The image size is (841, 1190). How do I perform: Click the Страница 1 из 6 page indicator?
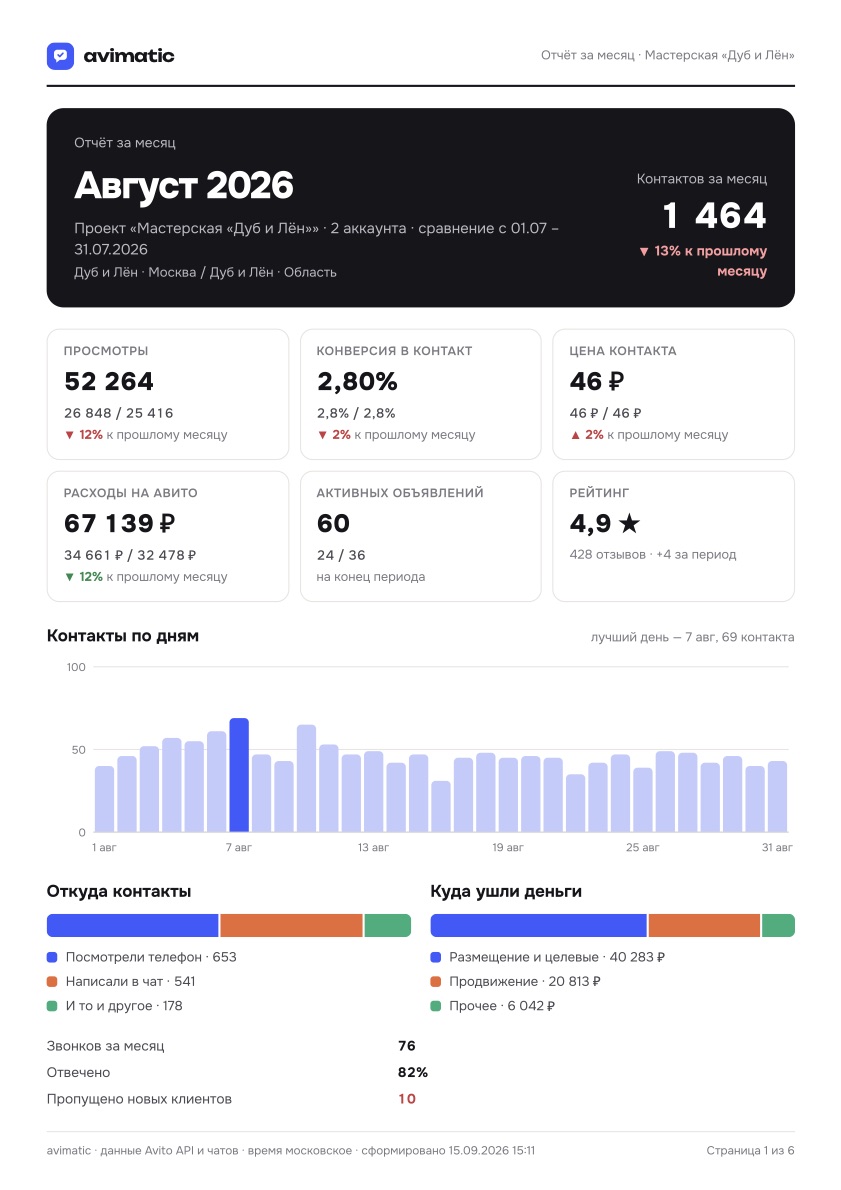(x=750, y=1151)
